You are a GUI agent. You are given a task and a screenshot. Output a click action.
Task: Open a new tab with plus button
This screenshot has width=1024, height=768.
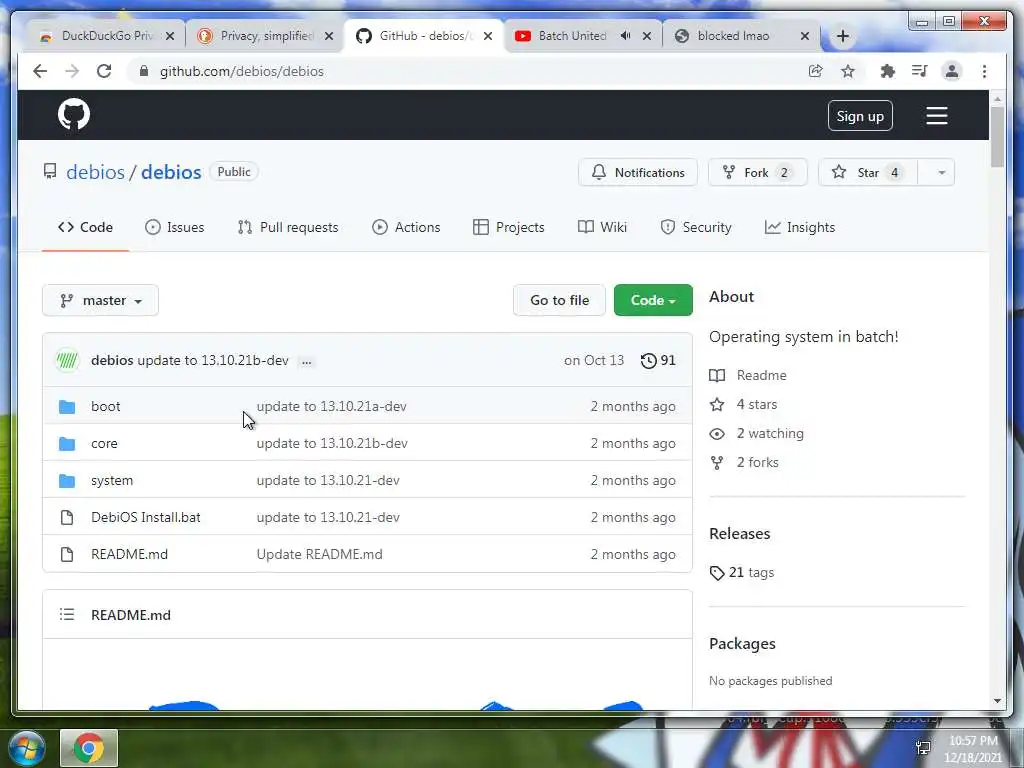click(843, 36)
